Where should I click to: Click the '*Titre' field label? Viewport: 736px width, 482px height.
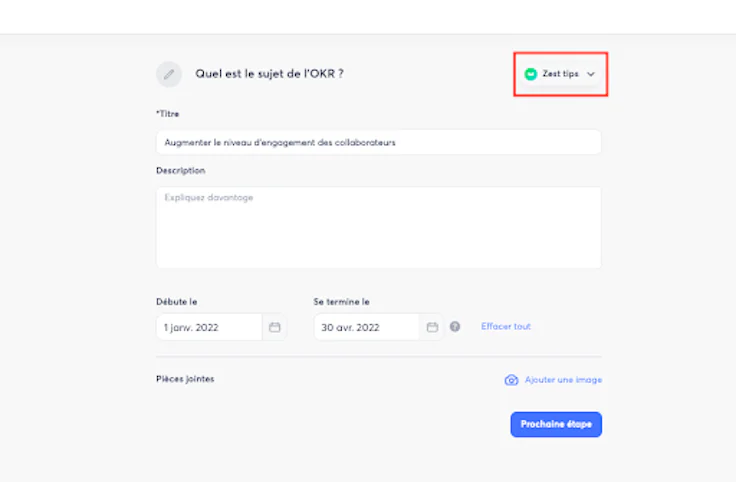(168, 114)
